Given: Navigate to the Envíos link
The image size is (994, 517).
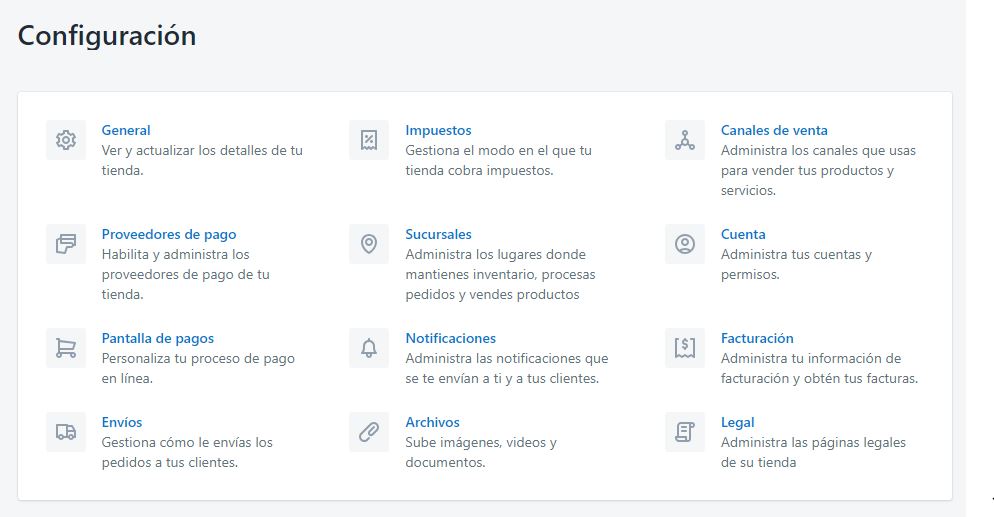Looking at the screenshot, I should pyautogui.click(x=122, y=422).
